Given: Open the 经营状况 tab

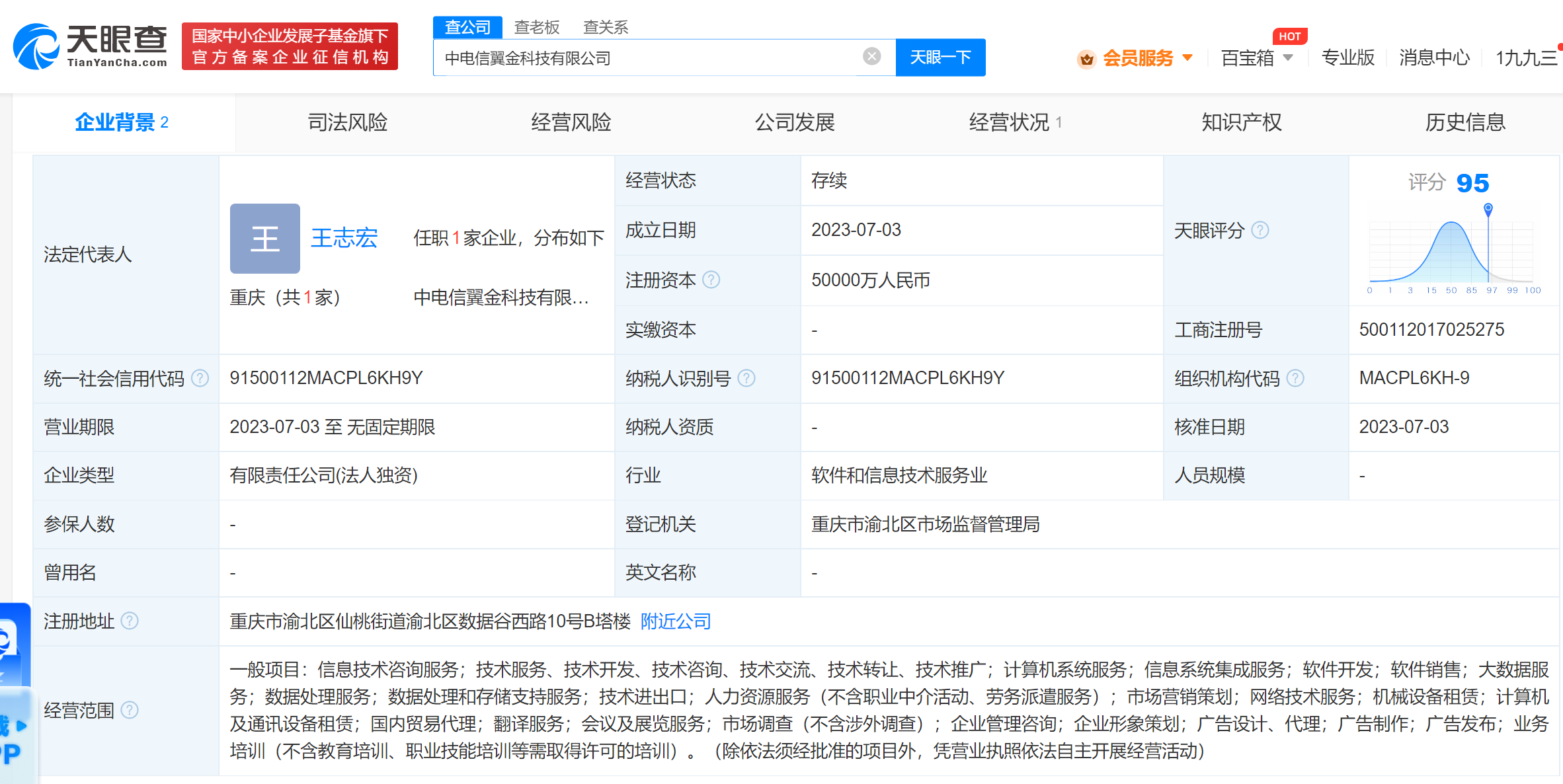Looking at the screenshot, I should click(x=1016, y=122).
